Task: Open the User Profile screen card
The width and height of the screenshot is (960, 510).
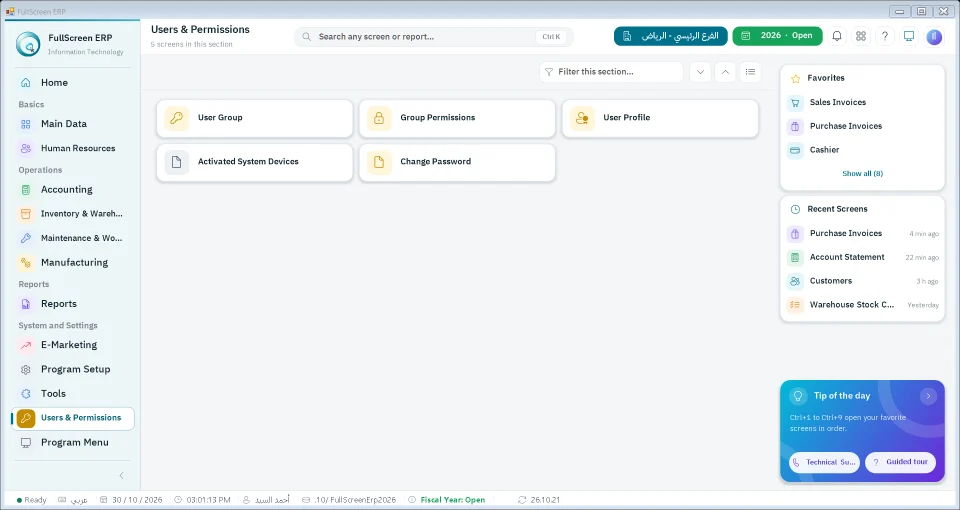Action: click(660, 118)
